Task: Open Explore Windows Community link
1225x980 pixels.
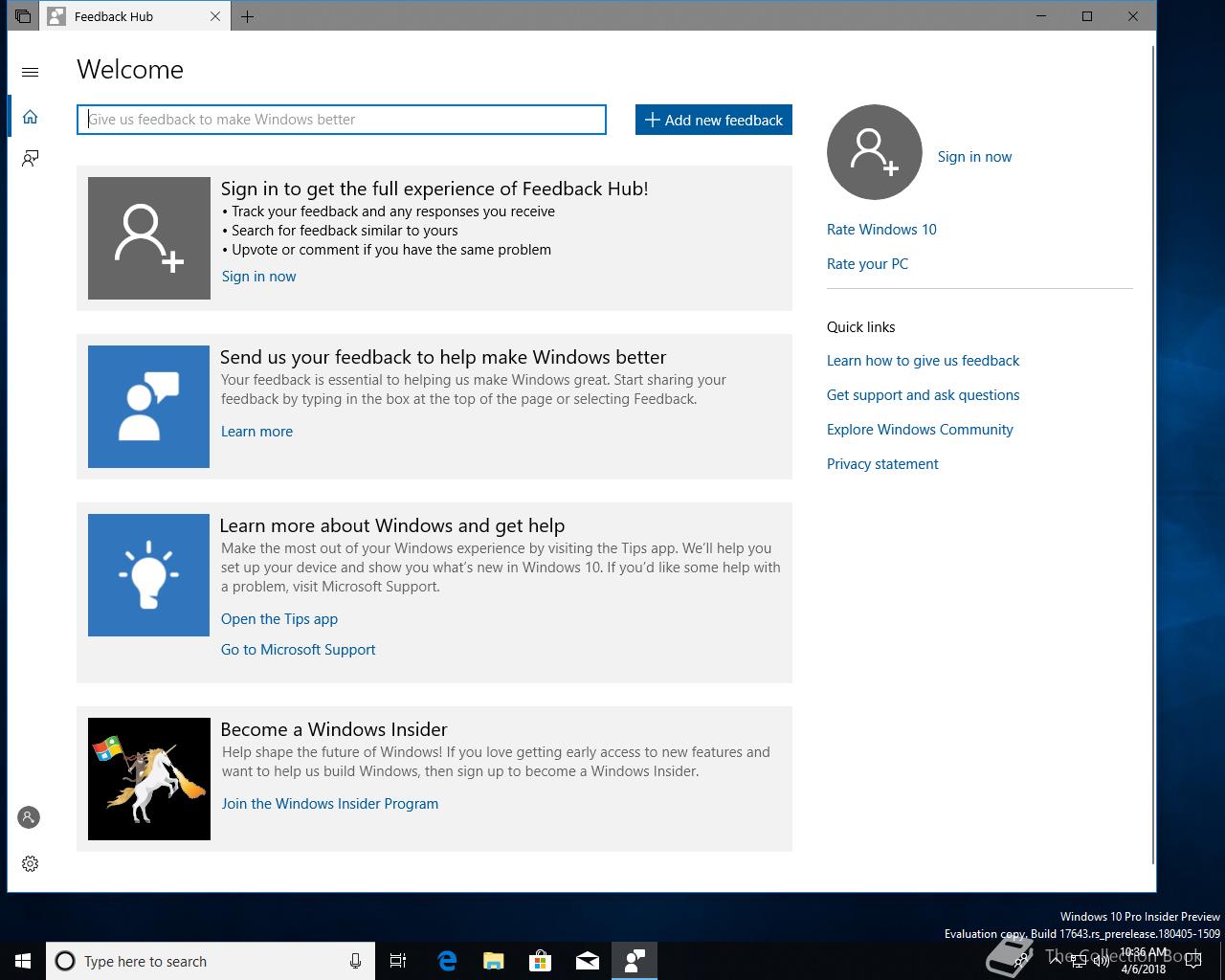Action: [920, 430]
